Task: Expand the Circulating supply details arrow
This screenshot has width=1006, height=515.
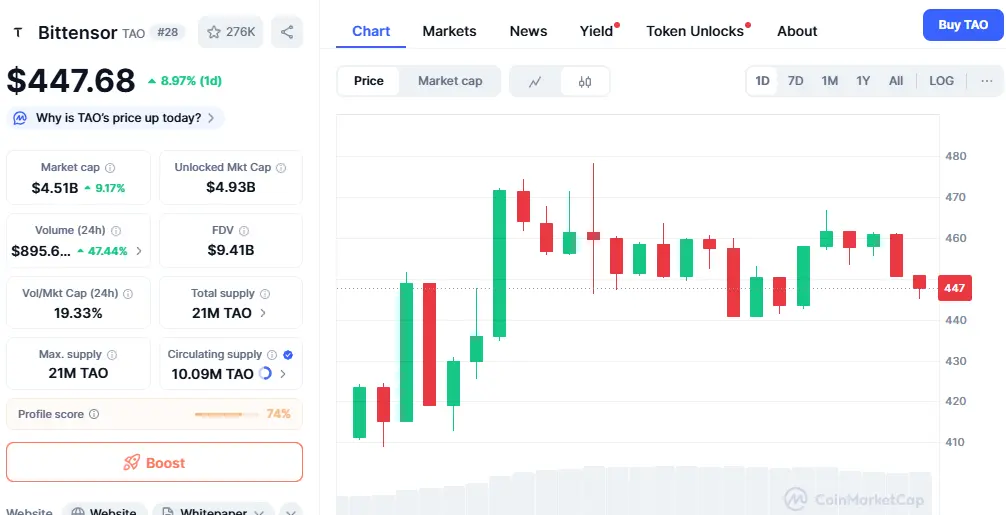Action: (x=283, y=374)
